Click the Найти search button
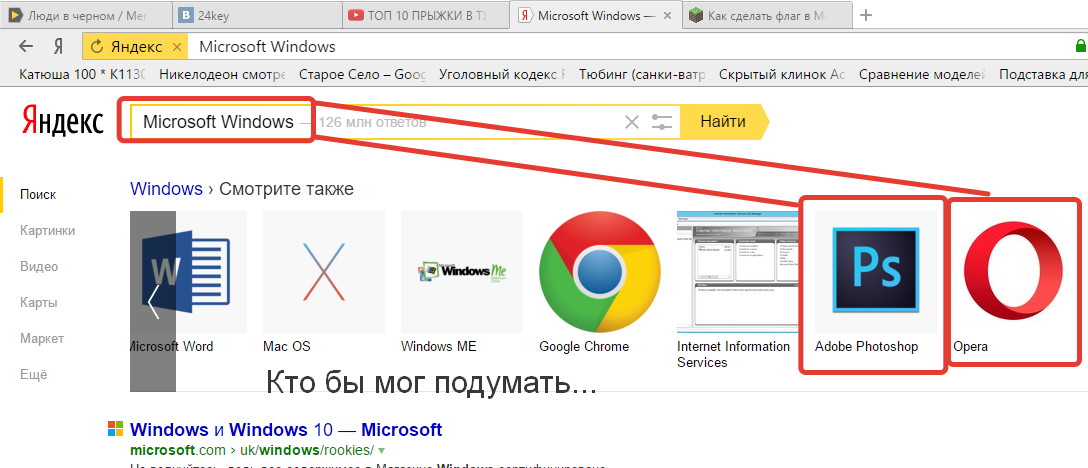 pos(724,122)
